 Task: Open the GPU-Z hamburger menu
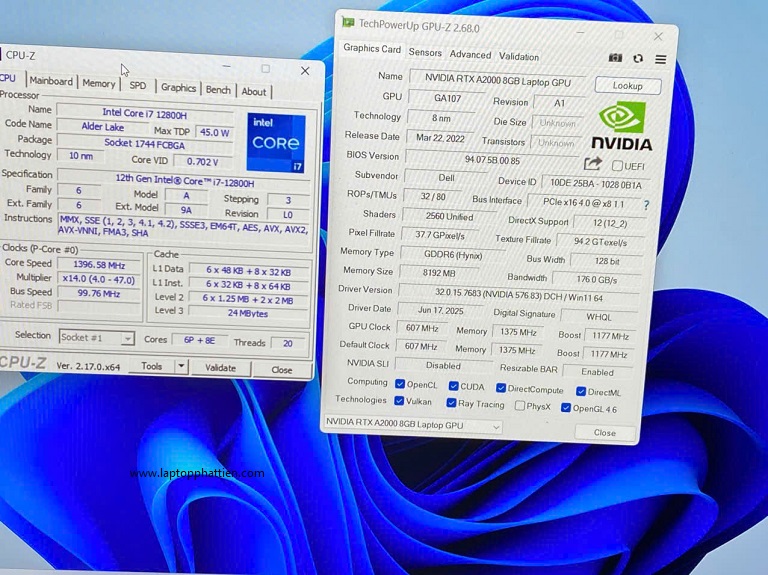[660, 59]
